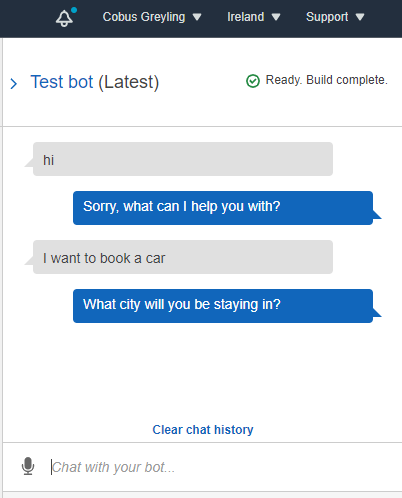402x498 pixels.
Task: Click the Ready. Build complete. status text
Action: (327, 80)
